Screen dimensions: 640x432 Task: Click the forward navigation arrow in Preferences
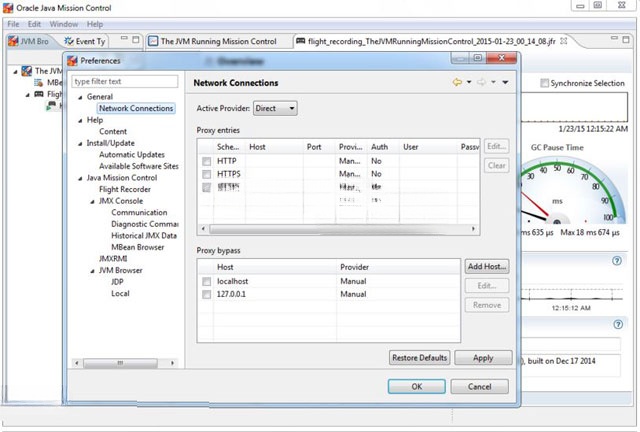[x=482, y=82]
